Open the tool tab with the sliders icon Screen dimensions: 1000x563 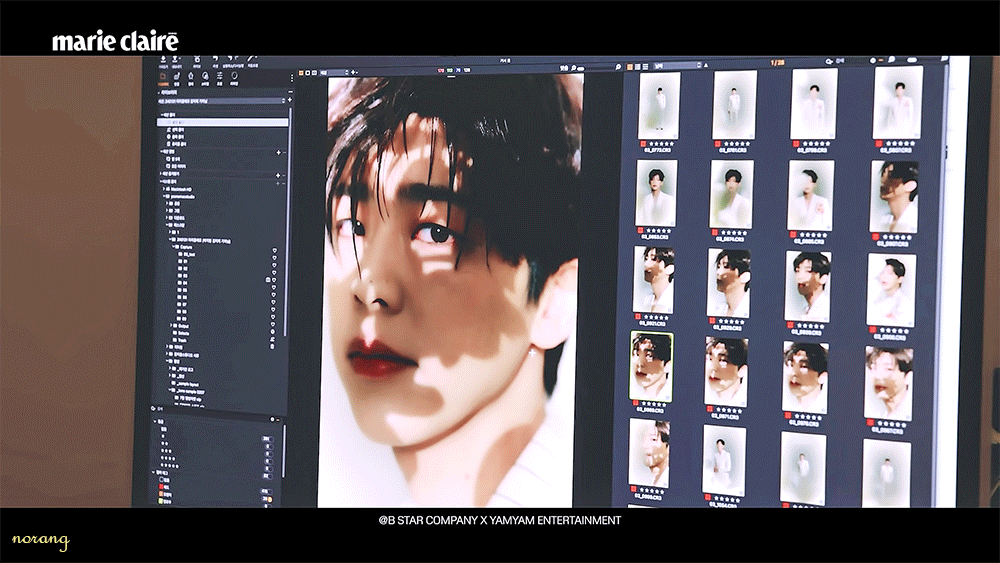click(219, 77)
